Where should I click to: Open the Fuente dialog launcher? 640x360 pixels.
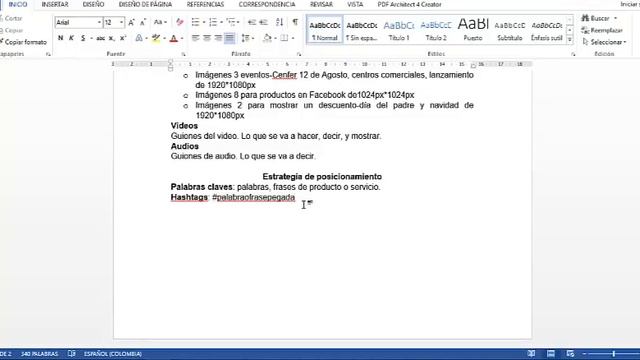click(x=183, y=54)
